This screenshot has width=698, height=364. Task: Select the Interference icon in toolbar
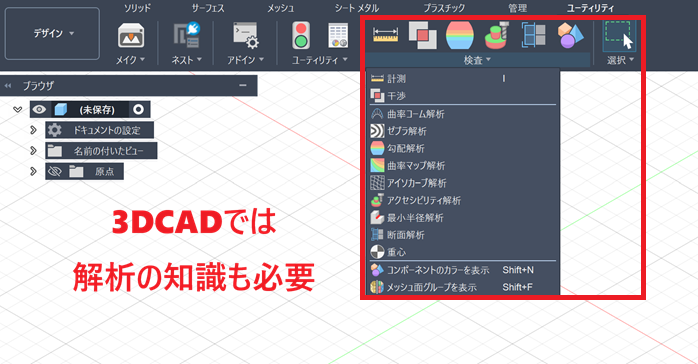pos(422,35)
